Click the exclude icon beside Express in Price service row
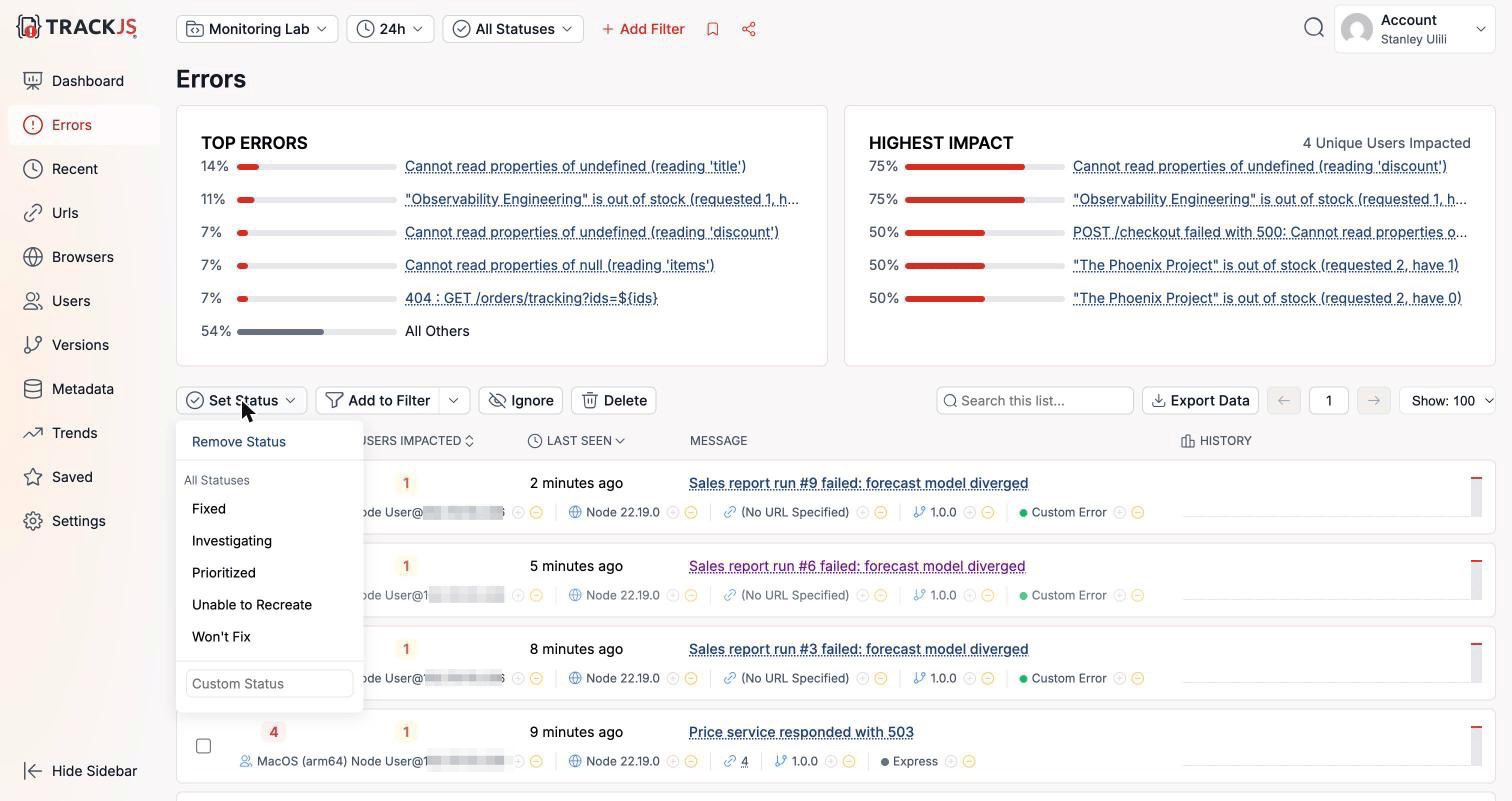Screen dimensions: 1512x801 969,761
